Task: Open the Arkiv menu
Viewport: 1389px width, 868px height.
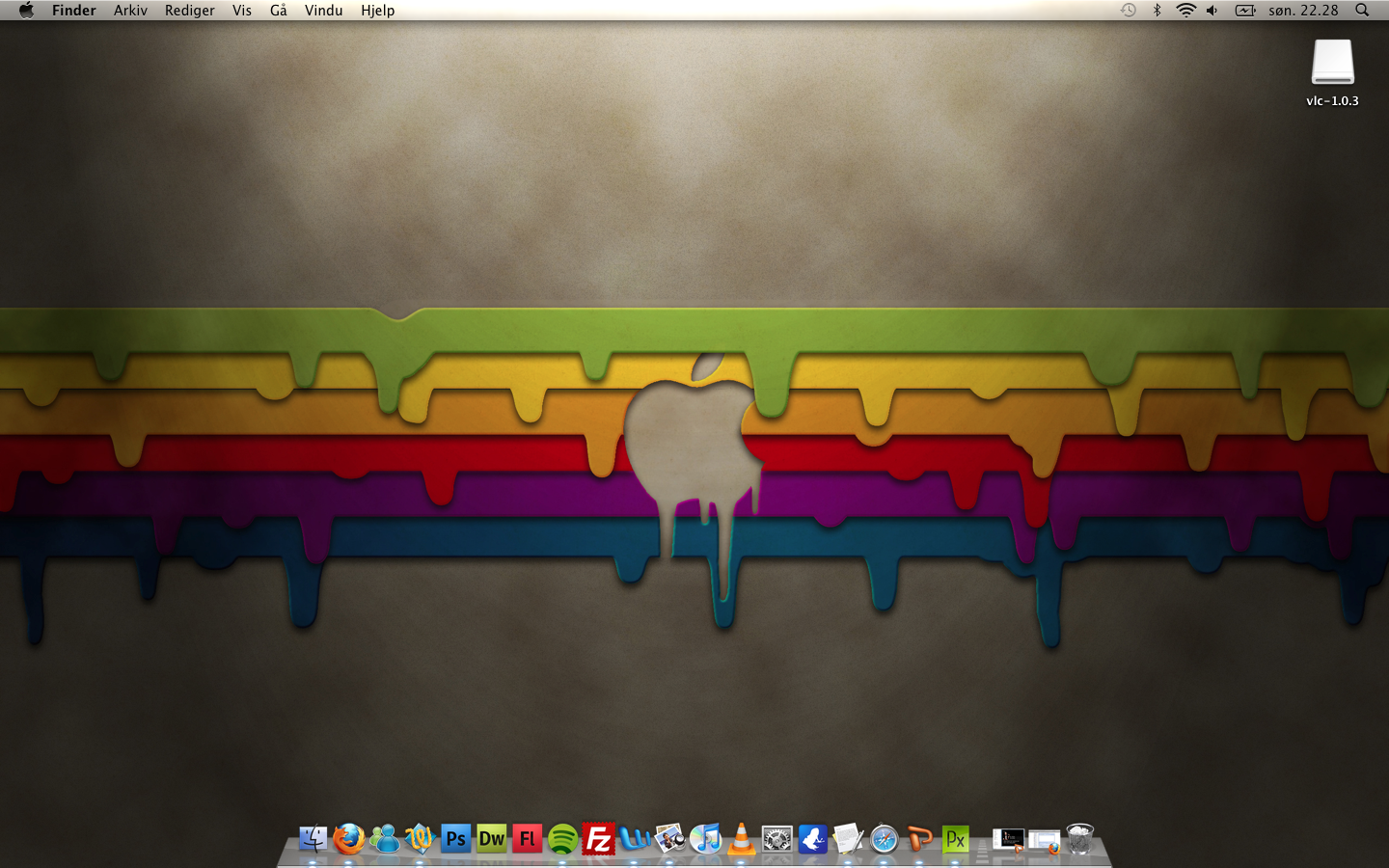Action: pyautogui.click(x=130, y=11)
